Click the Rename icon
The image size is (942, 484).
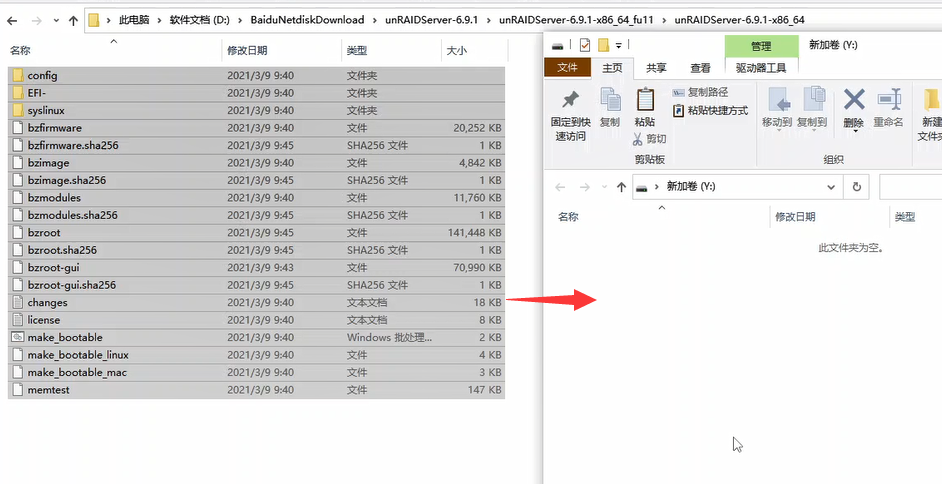coord(889,100)
